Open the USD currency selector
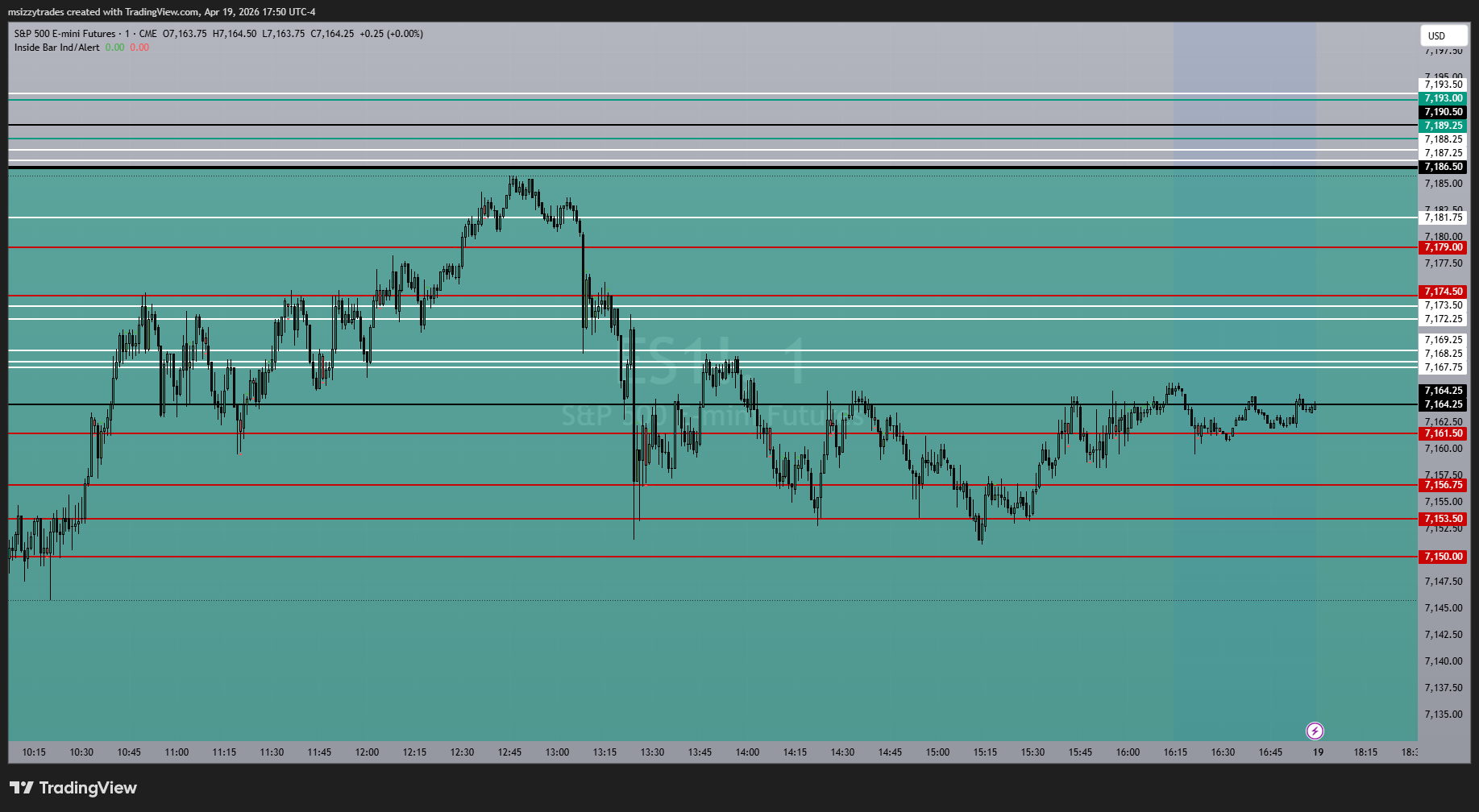Screen dimensions: 1479x812 click(x=1443, y=35)
